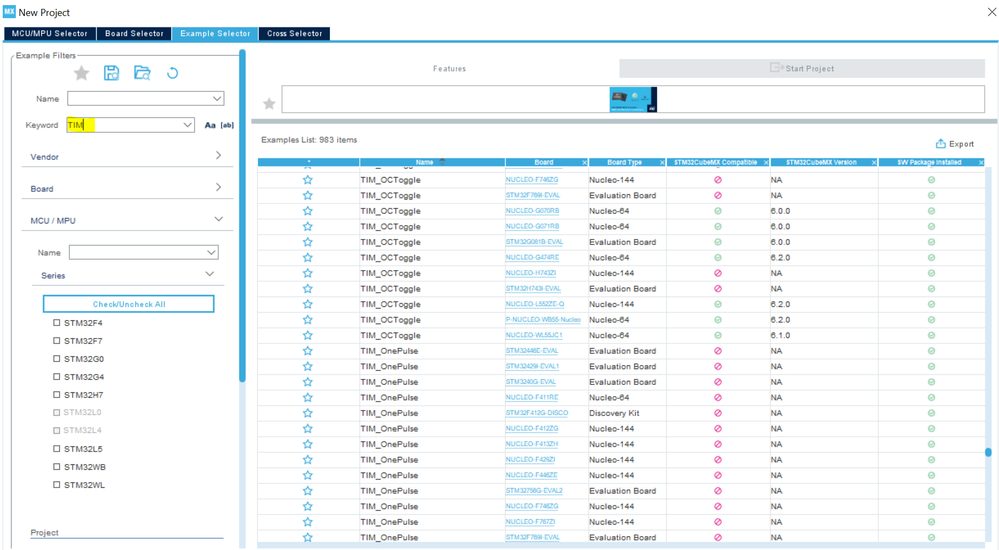Expand the Board filter section
Image resolution: width=999 pixels, height=550 pixels.
click(219, 187)
